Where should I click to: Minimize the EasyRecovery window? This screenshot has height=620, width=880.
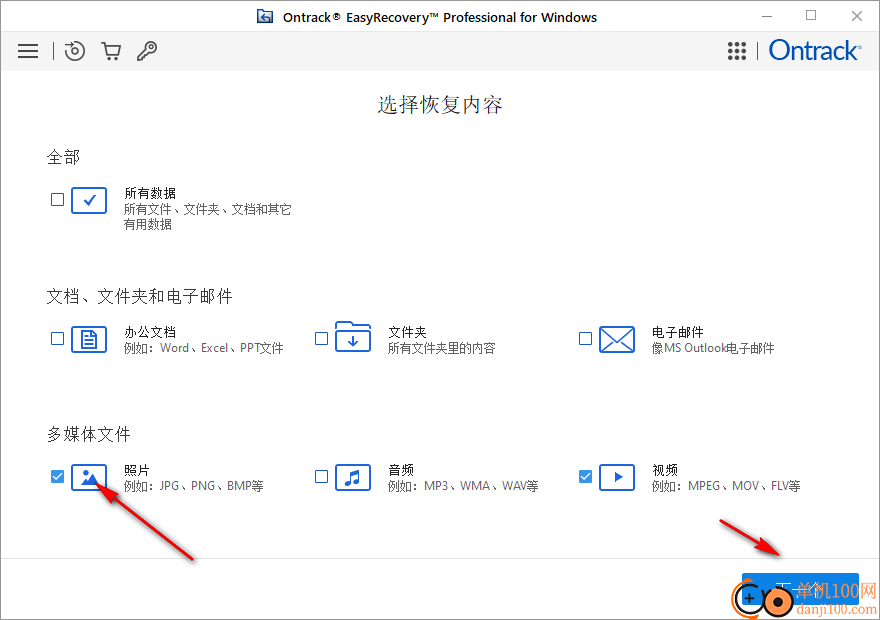[767, 16]
